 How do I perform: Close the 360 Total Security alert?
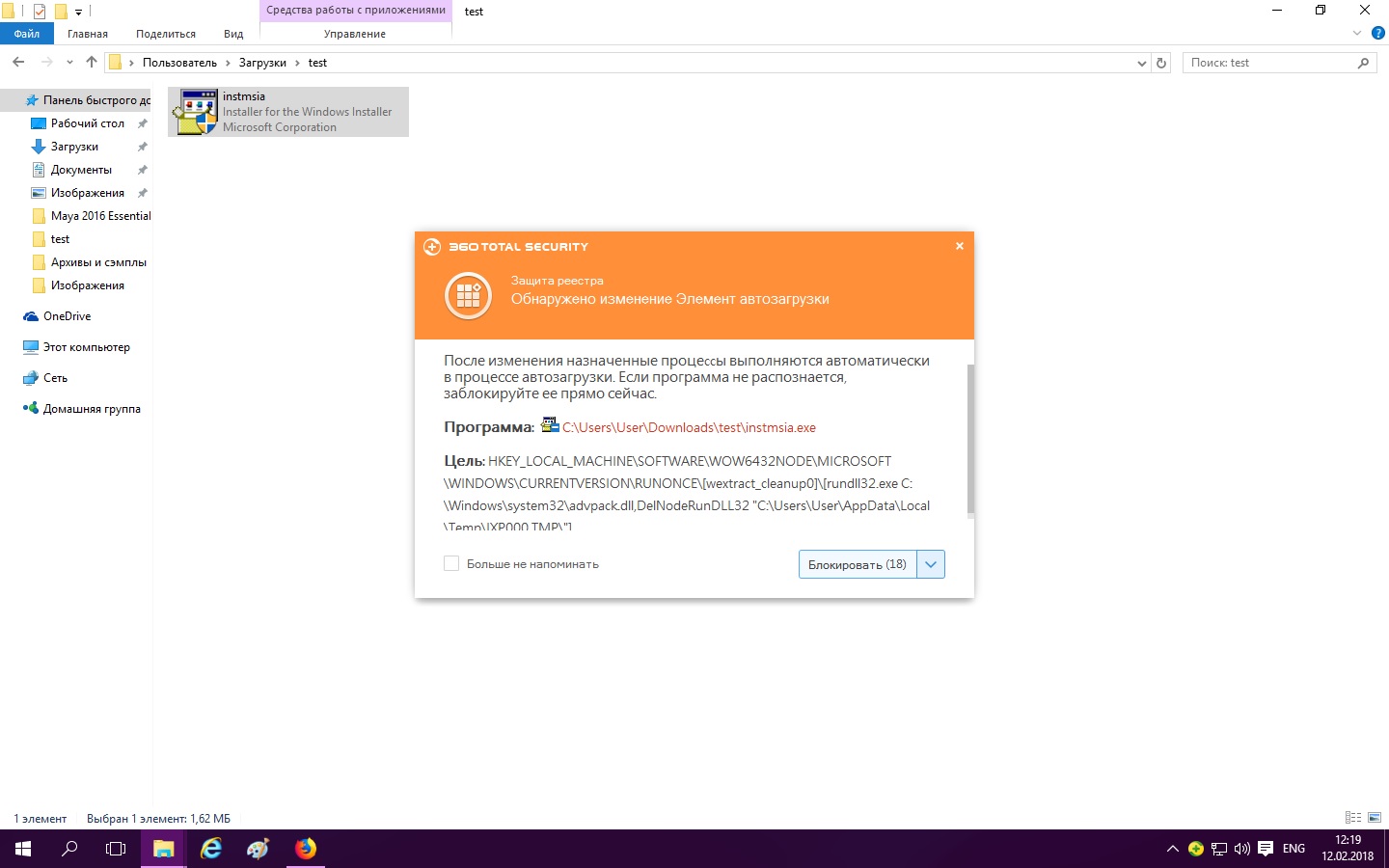(x=960, y=246)
